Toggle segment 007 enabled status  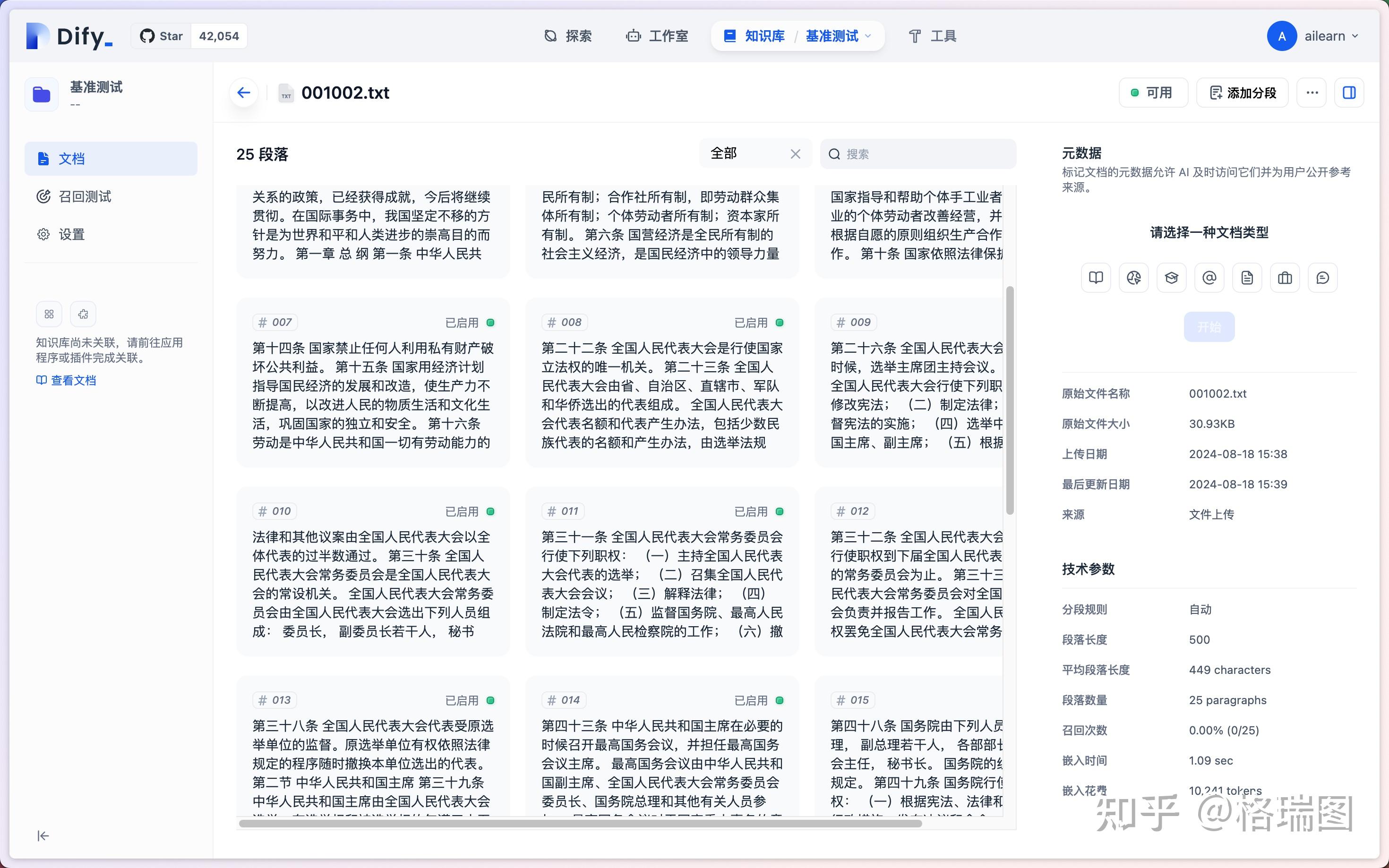tap(491, 322)
